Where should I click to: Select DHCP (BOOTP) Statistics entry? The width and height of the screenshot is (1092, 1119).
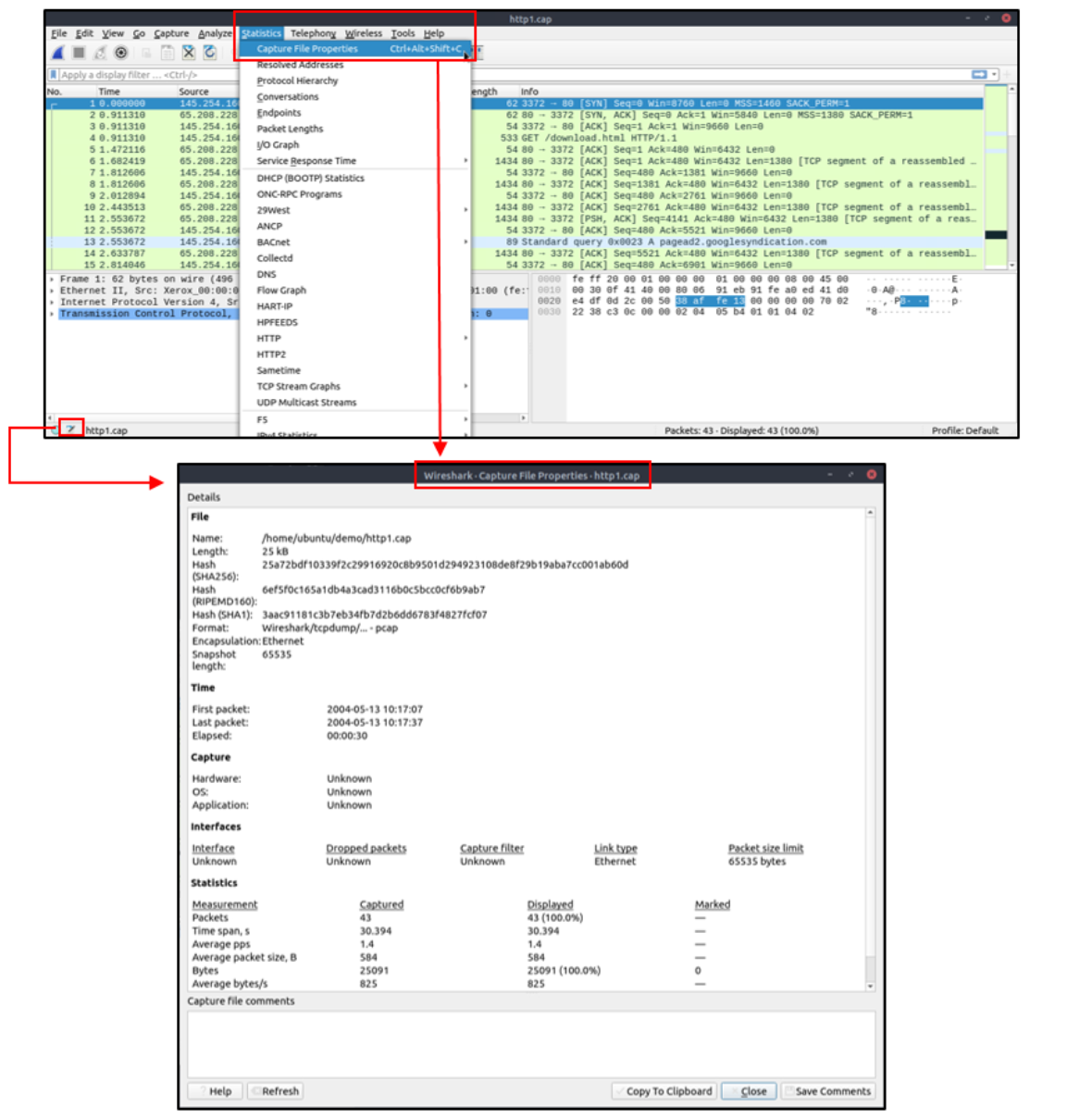[x=355, y=178]
